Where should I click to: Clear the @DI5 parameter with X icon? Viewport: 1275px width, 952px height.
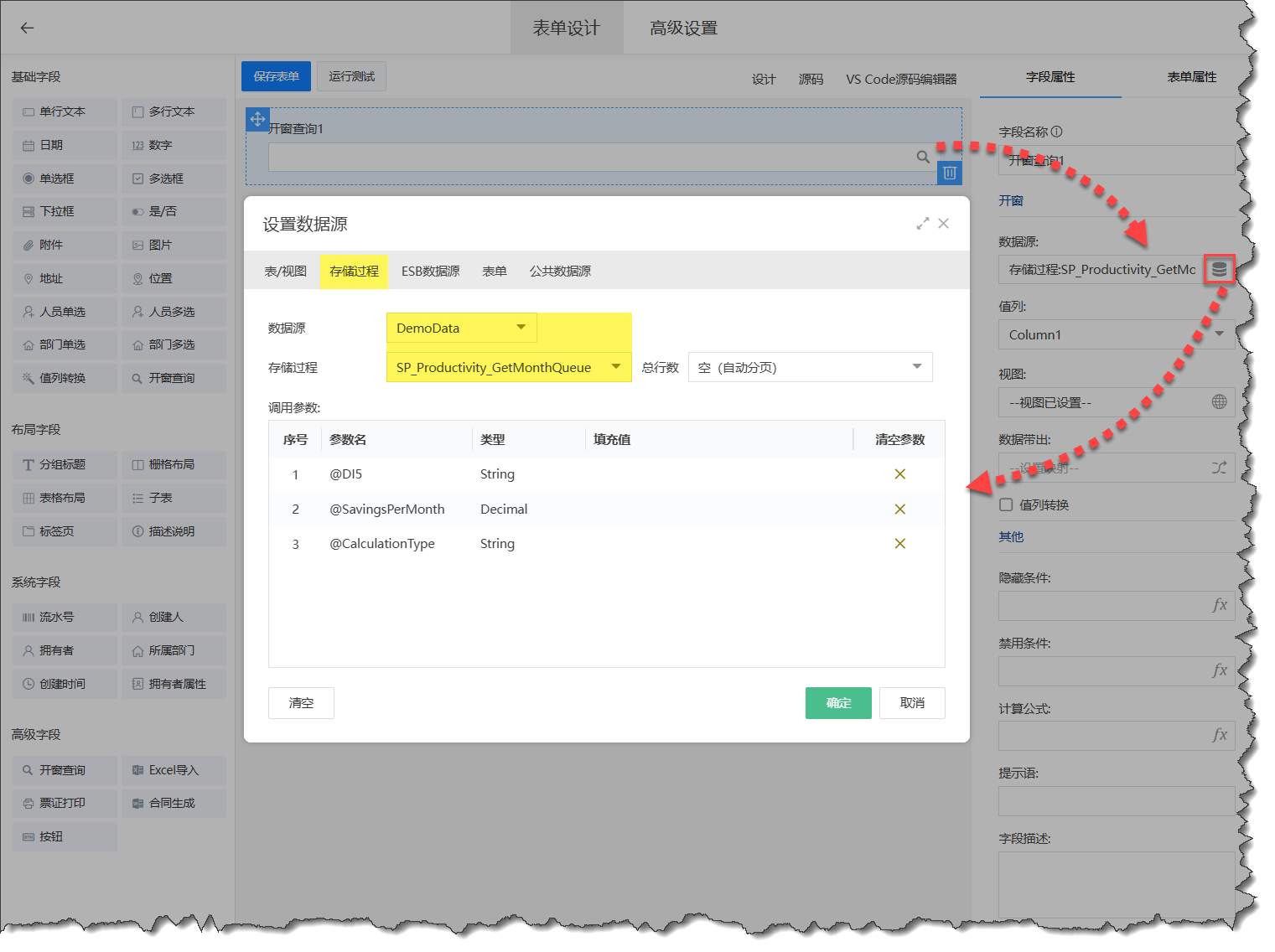coord(899,474)
